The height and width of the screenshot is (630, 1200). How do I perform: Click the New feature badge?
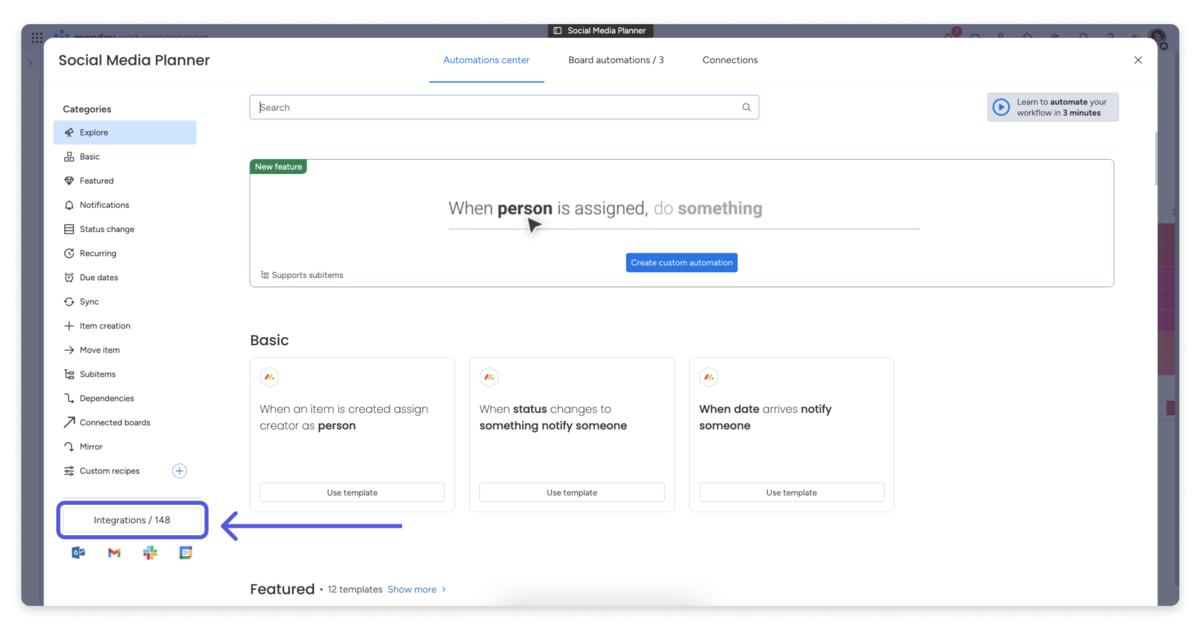pyautogui.click(x=278, y=167)
